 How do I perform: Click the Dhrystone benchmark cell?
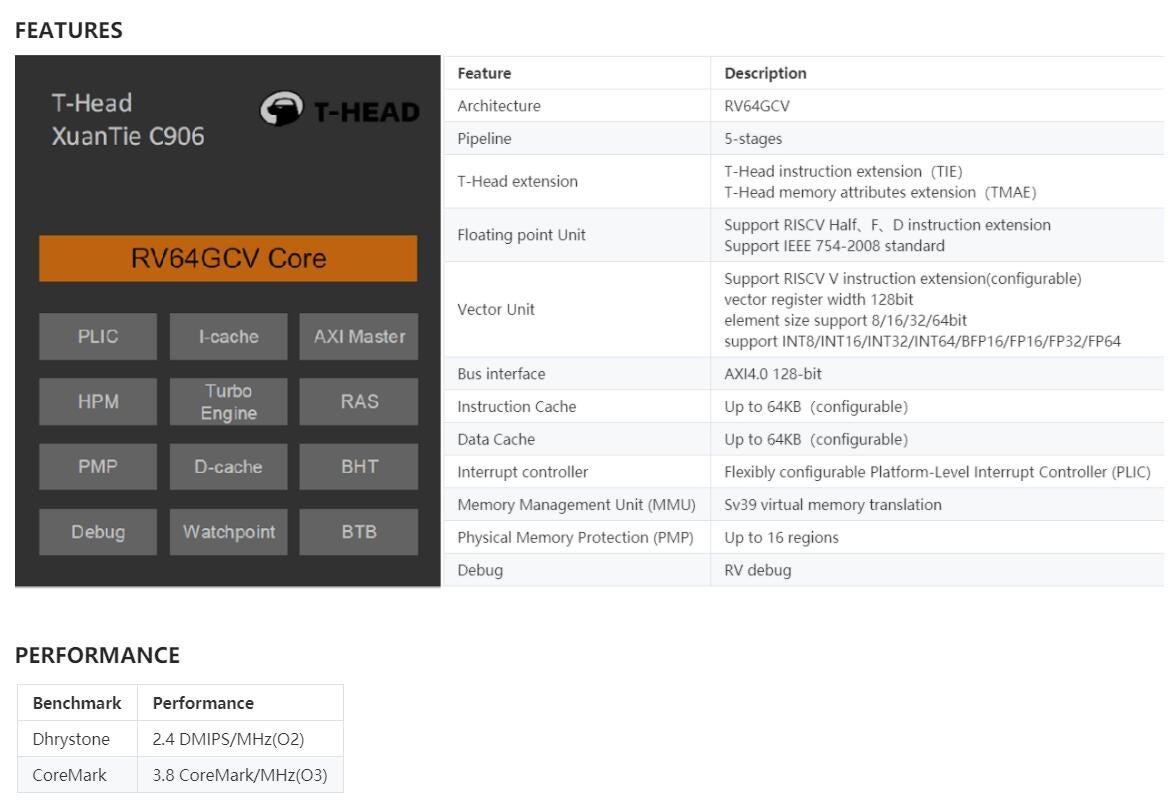pyautogui.click(x=70, y=739)
